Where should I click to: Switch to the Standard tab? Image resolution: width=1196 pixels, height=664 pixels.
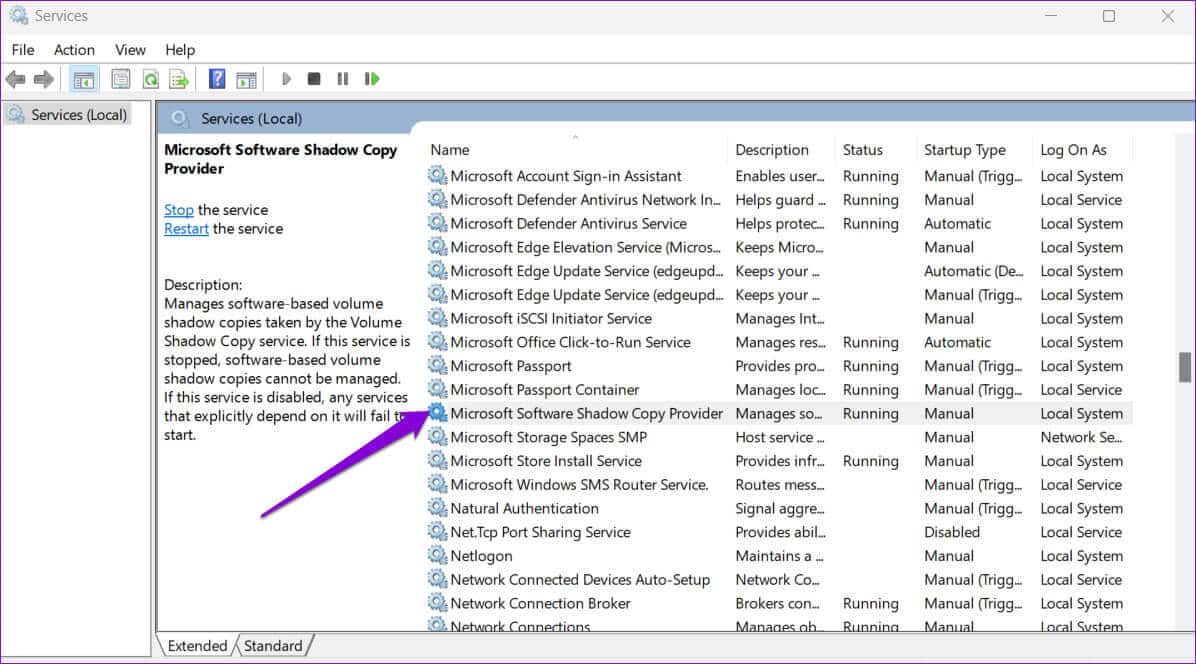point(273,646)
